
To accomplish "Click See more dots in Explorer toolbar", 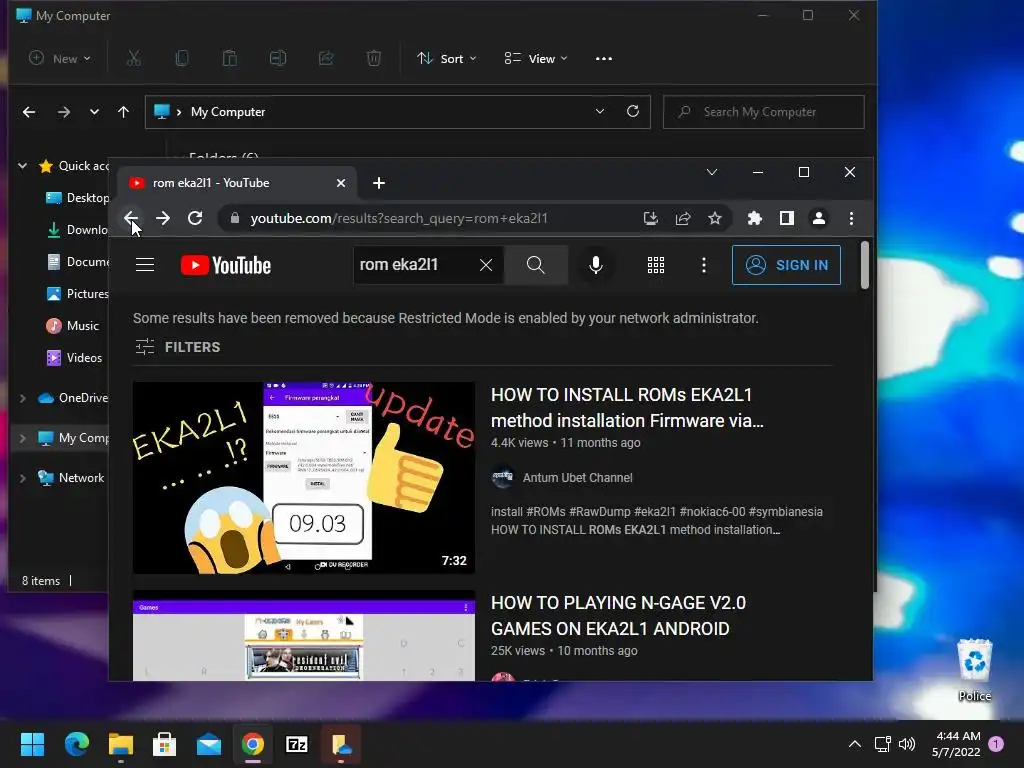I will (604, 59).
